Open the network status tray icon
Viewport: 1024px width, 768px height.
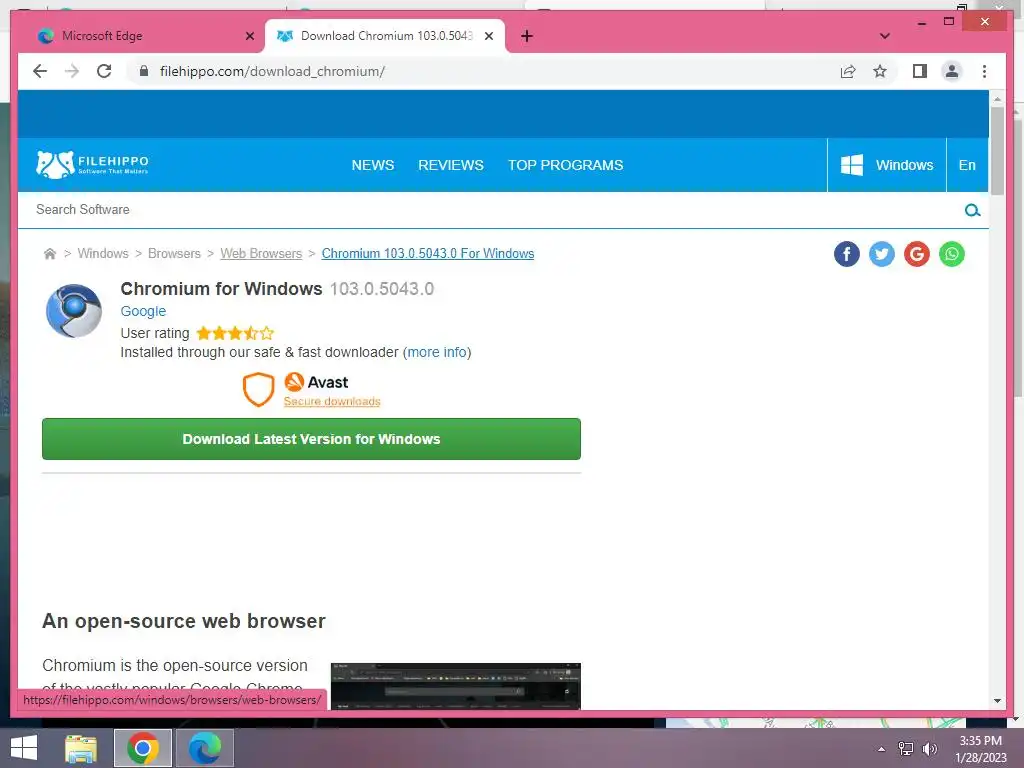pyautogui.click(x=905, y=749)
